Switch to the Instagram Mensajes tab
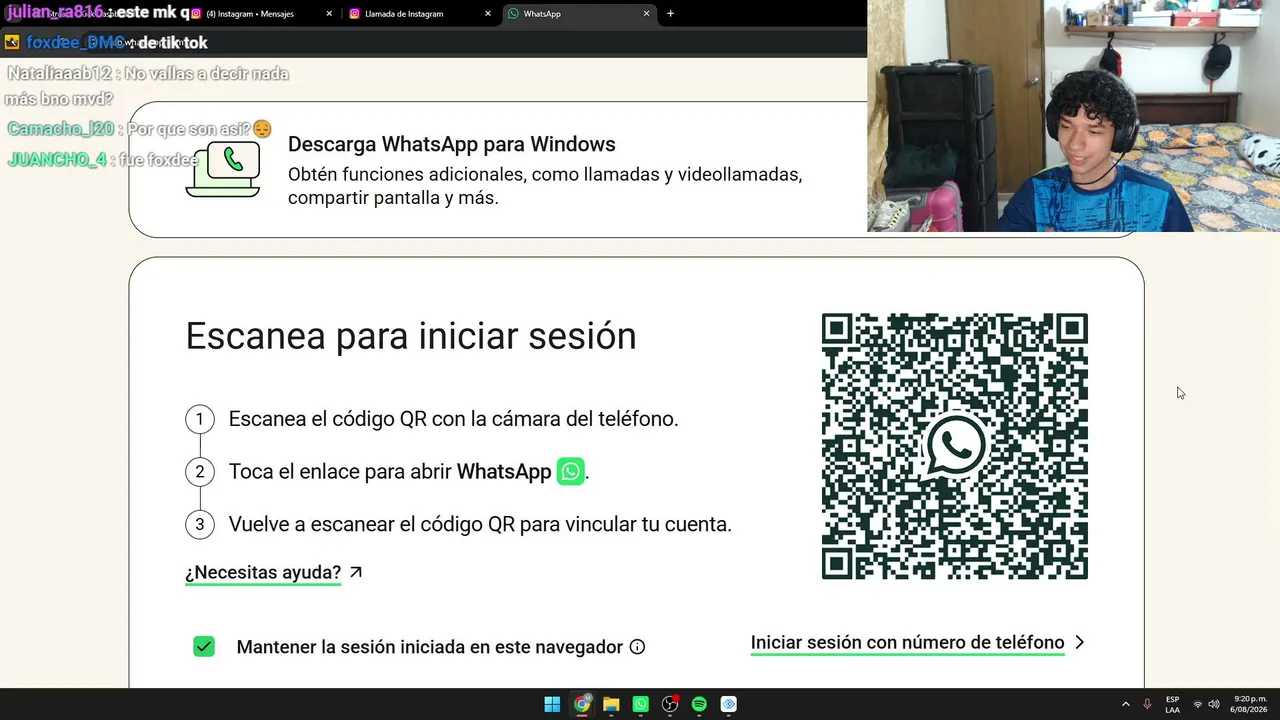Viewport: 1280px width, 720px height. (260, 14)
